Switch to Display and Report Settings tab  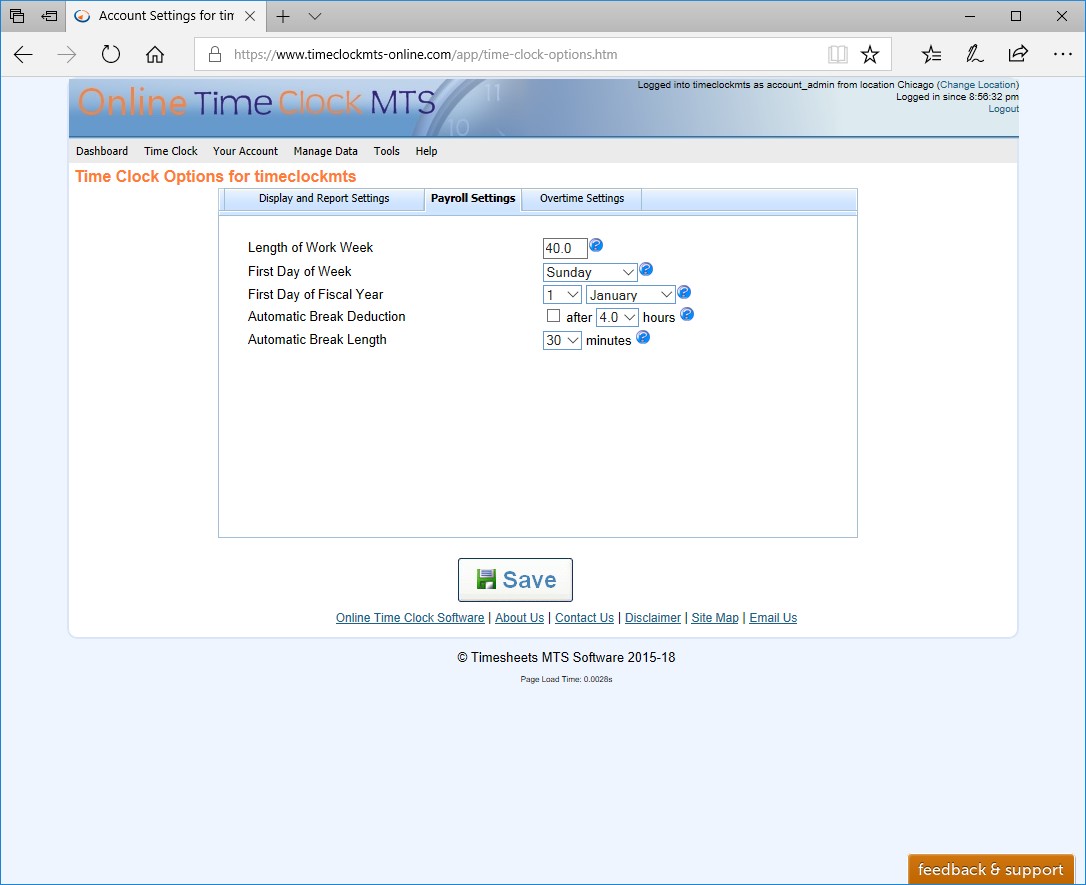tap(323, 199)
